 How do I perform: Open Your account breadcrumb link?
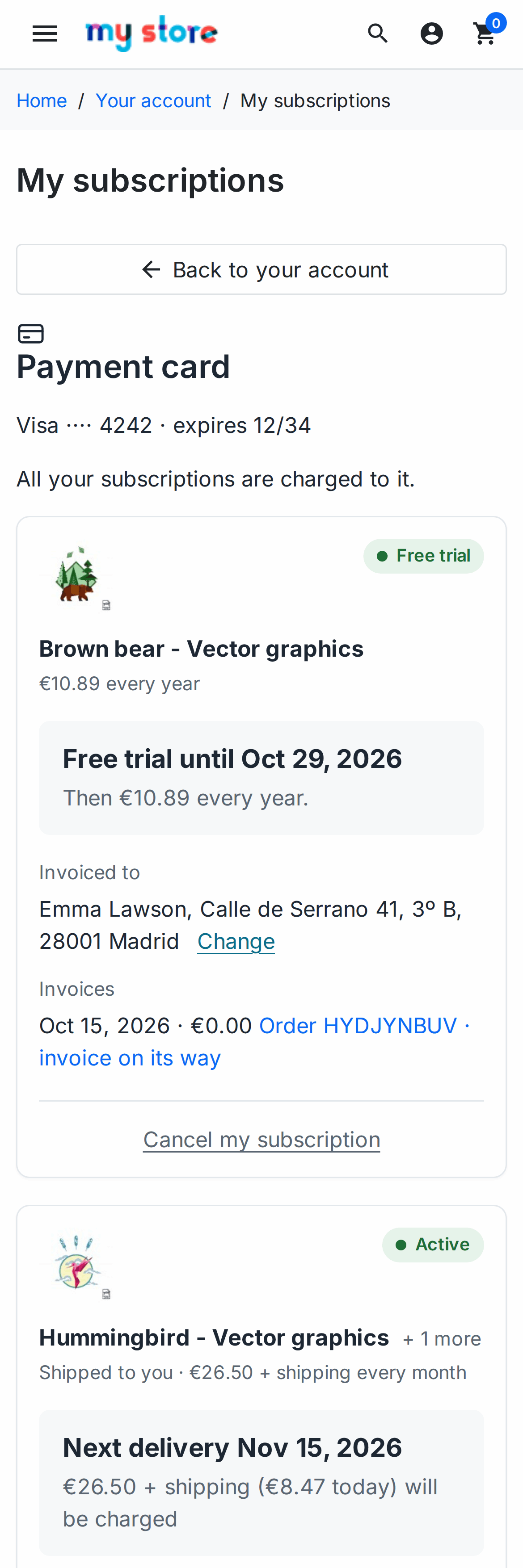[x=153, y=101]
